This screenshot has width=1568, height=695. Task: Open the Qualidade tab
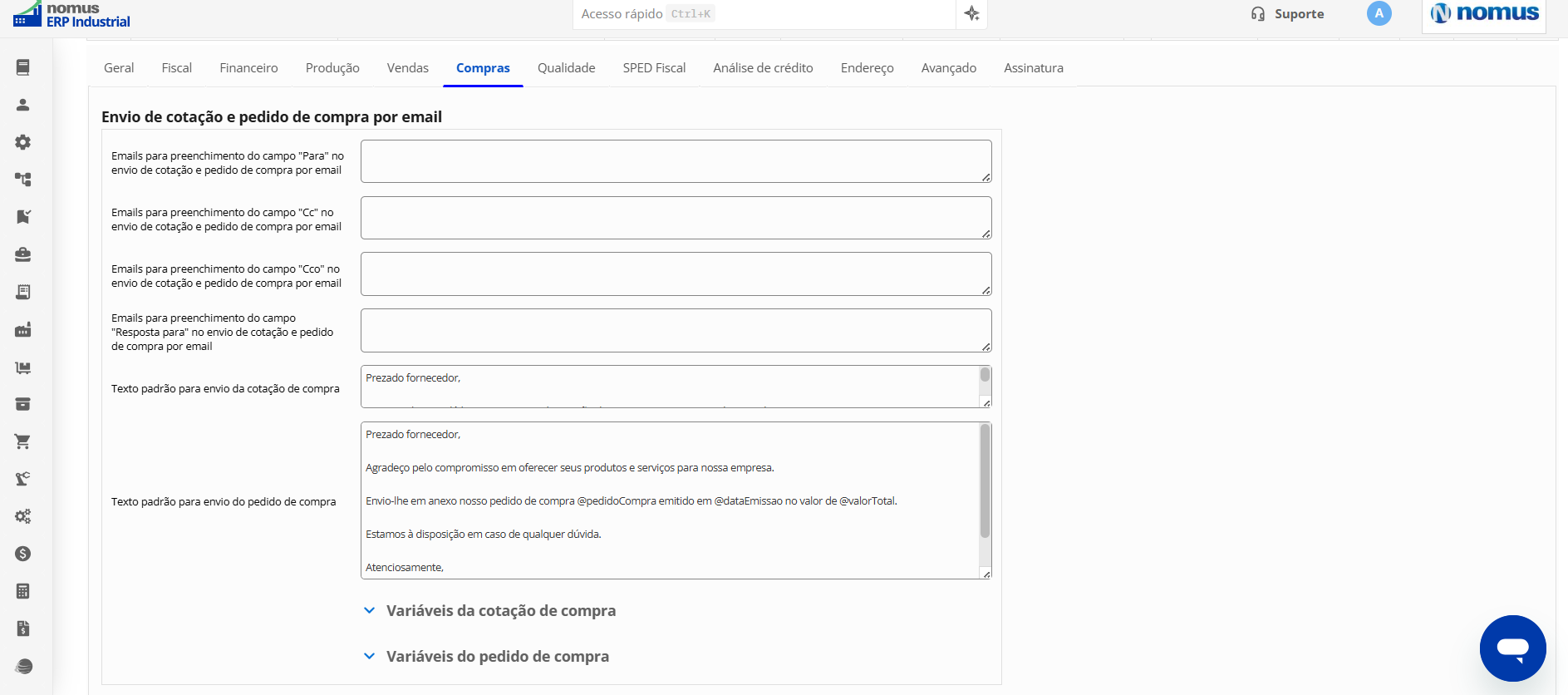(567, 68)
